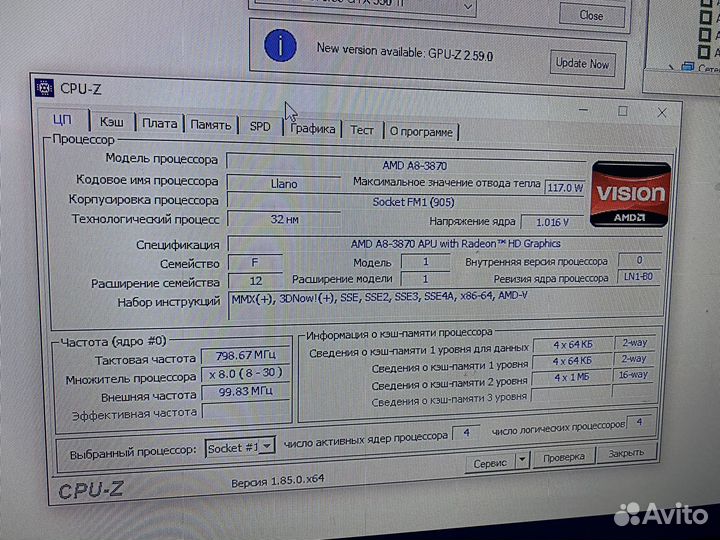
Task: Maximize the CPU-Z window
Action: (623, 111)
